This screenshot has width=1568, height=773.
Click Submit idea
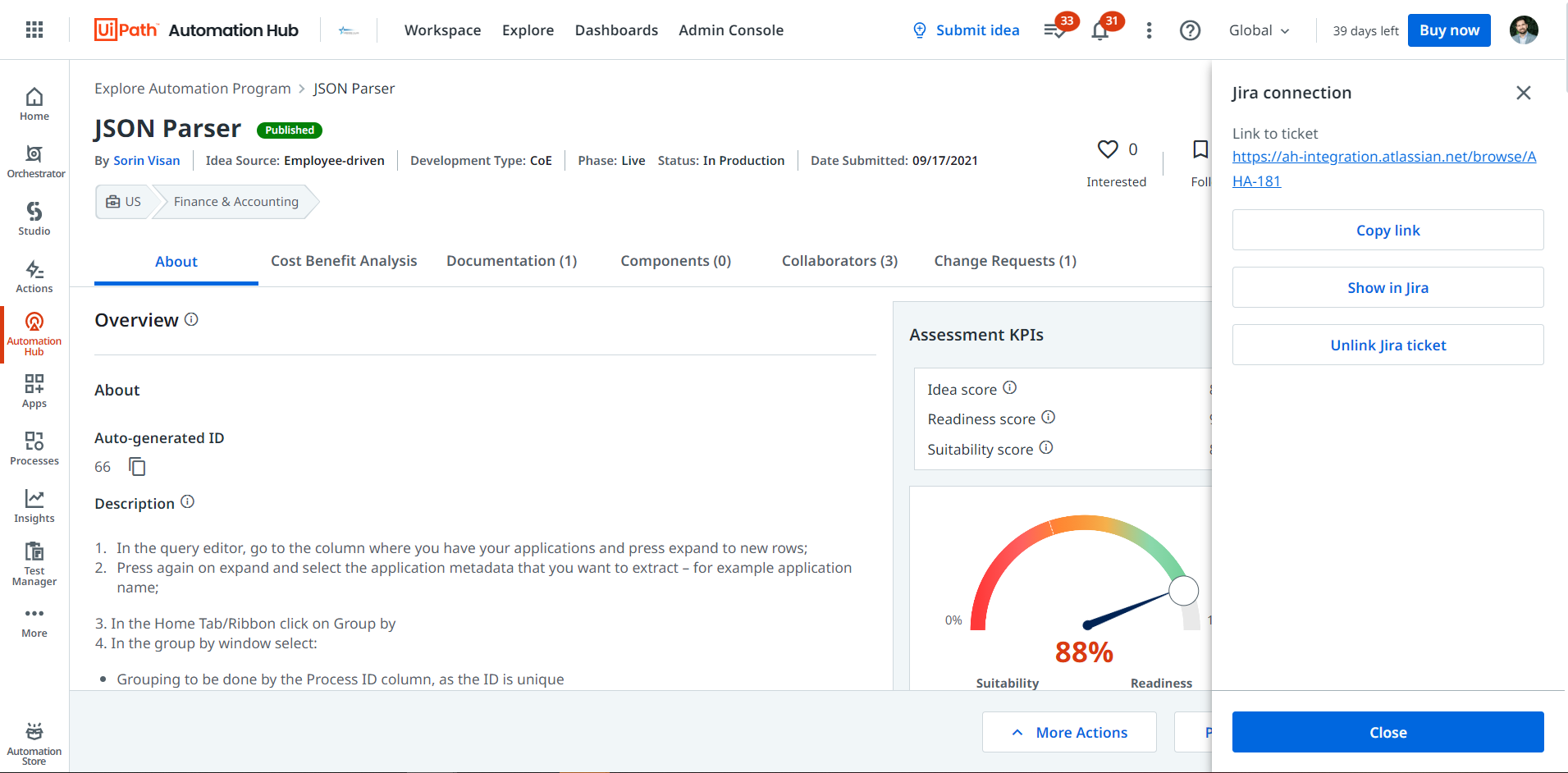(967, 30)
